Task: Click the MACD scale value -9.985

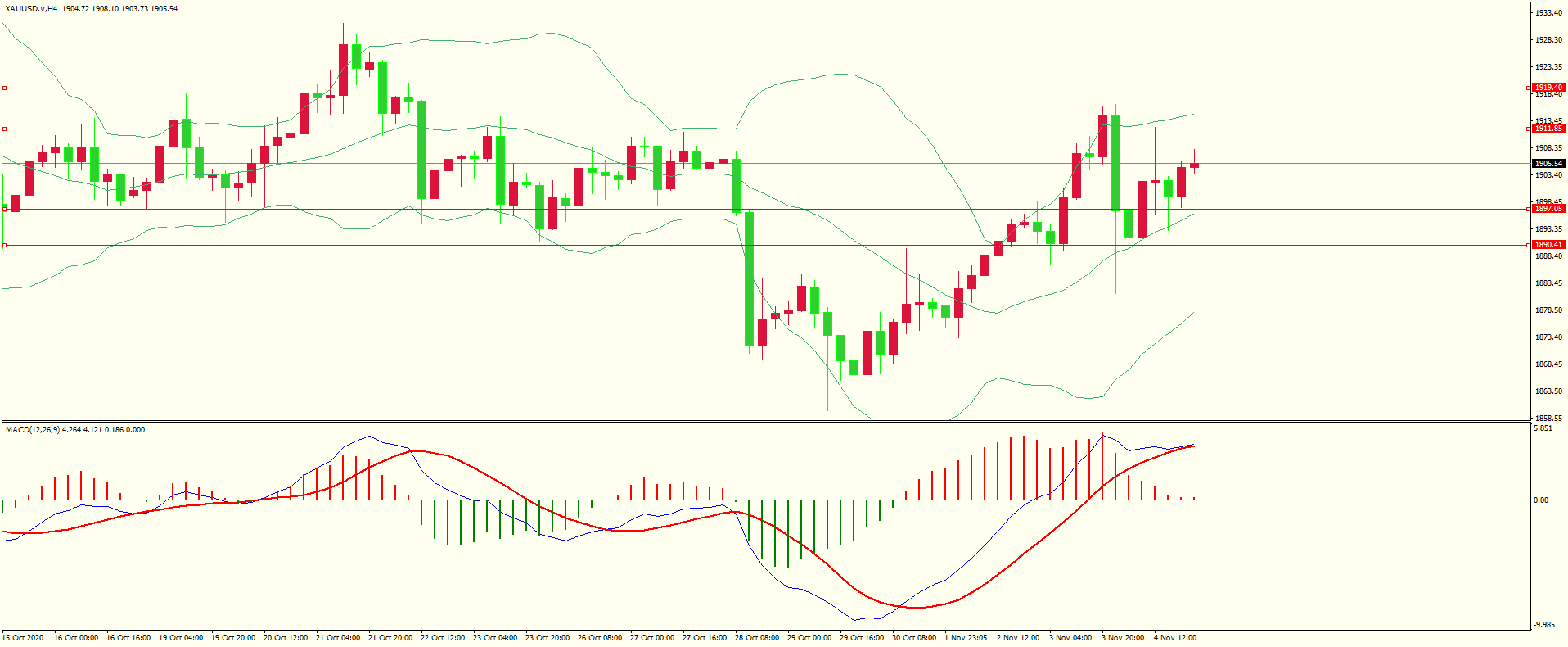Action: click(x=1543, y=625)
